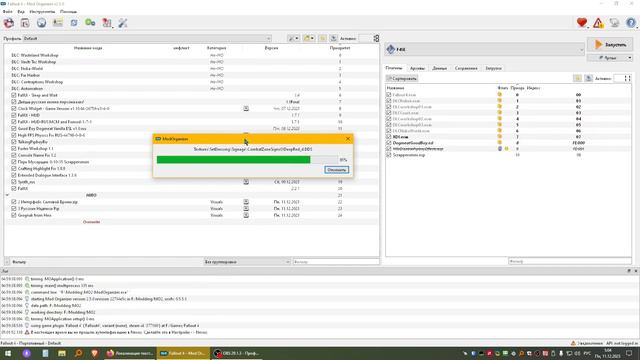Image resolution: width=640 pixels, height=360 pixels.
Task: Select the Synth_rus mod row
Action: point(191,182)
